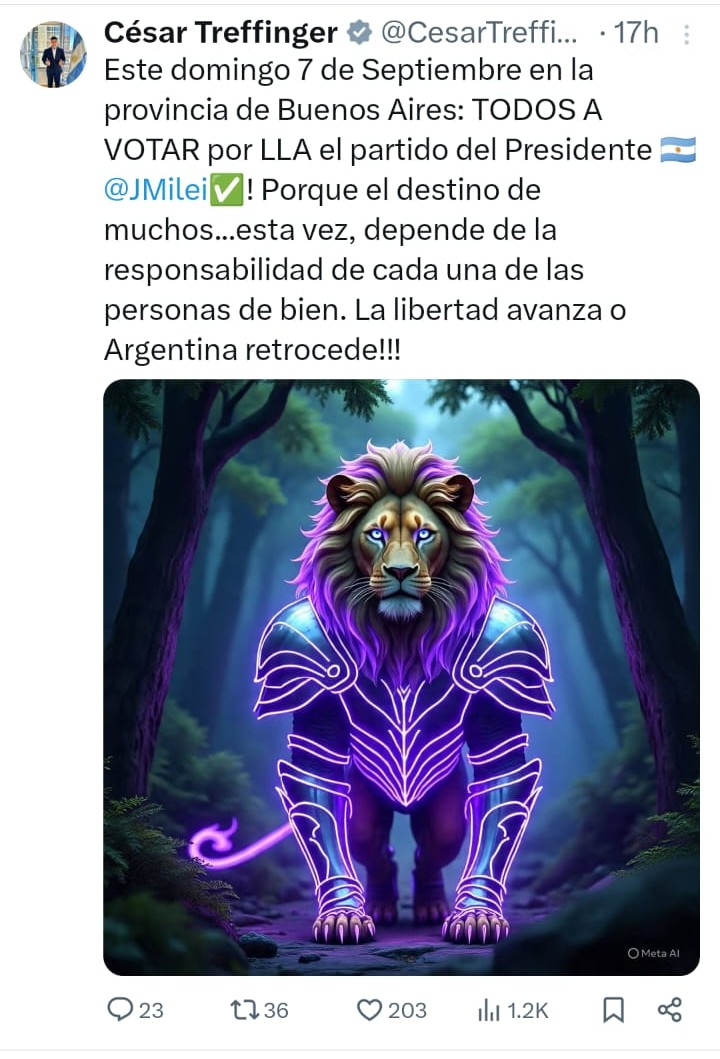
Task: View tweet analytics bar chart icon
Action: (x=488, y=1010)
